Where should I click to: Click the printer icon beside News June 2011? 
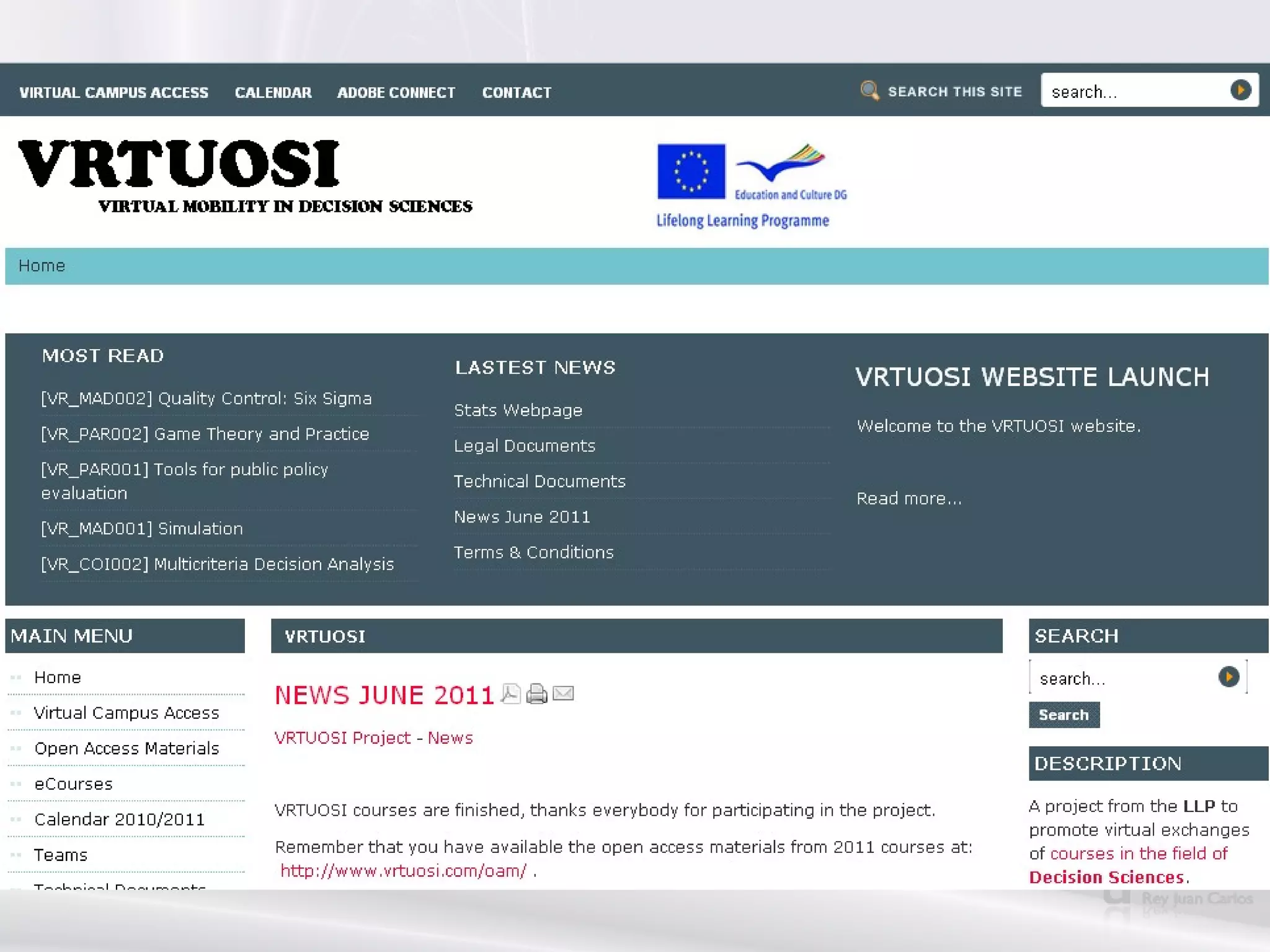click(536, 694)
